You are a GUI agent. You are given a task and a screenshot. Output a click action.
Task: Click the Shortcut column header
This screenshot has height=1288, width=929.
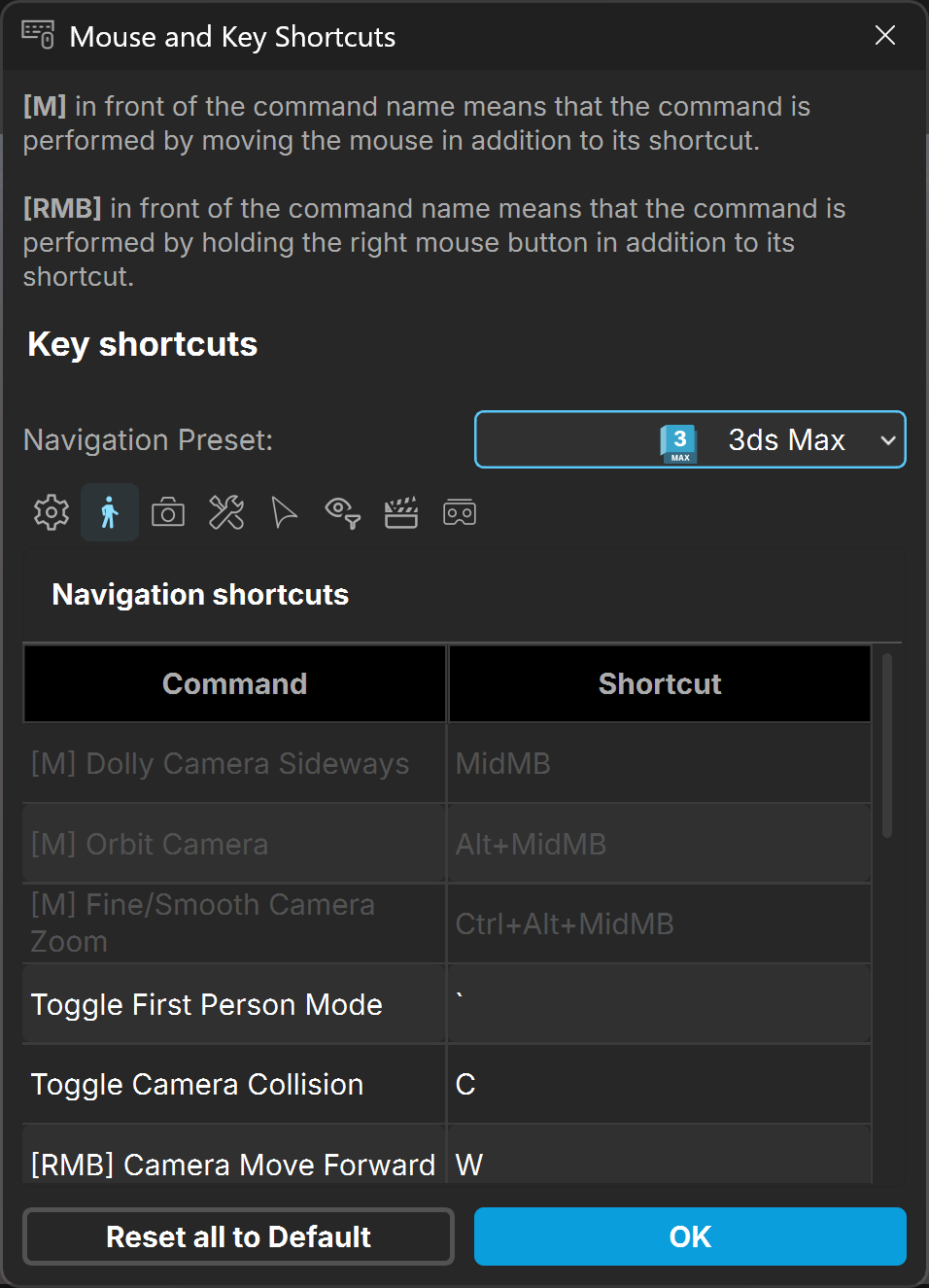(x=660, y=683)
